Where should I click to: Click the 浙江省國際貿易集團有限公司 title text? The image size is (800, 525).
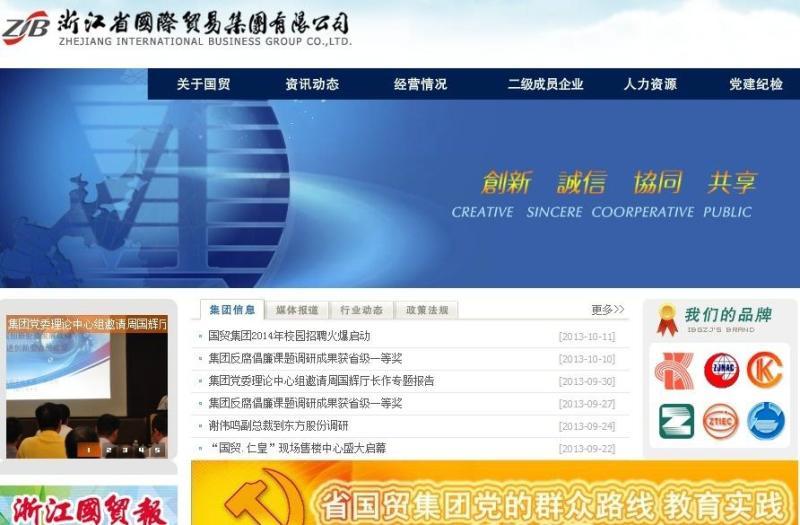tap(203, 22)
